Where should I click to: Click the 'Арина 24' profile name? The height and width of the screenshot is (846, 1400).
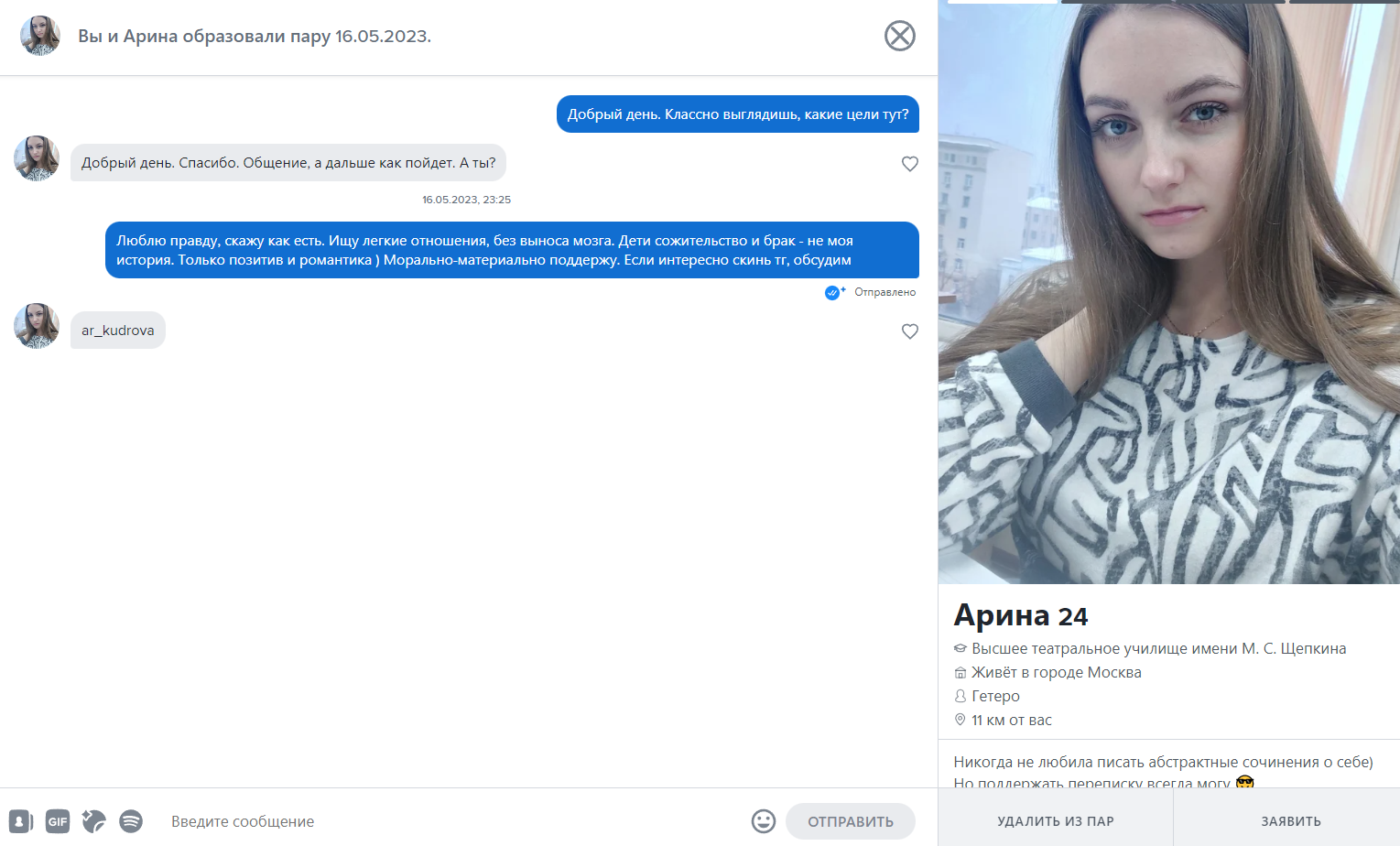(1020, 615)
